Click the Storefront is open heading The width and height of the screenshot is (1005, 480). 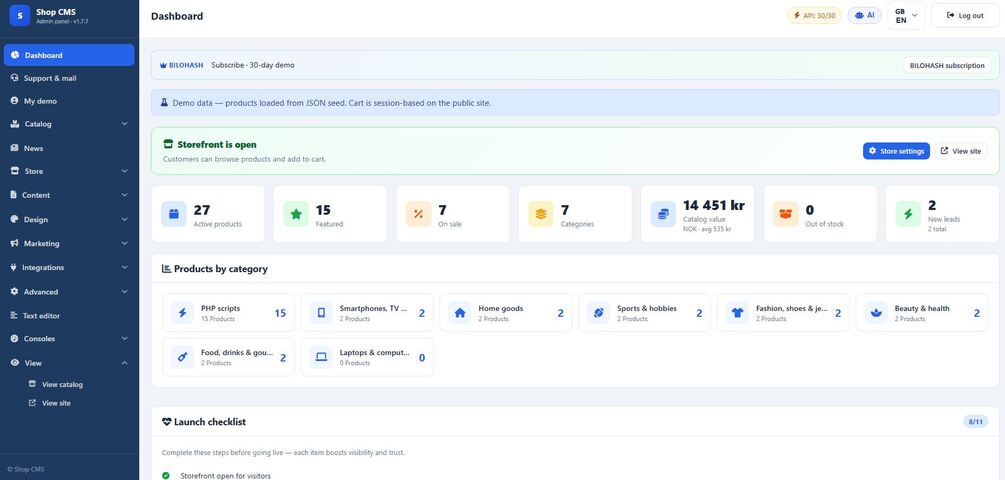click(217, 145)
